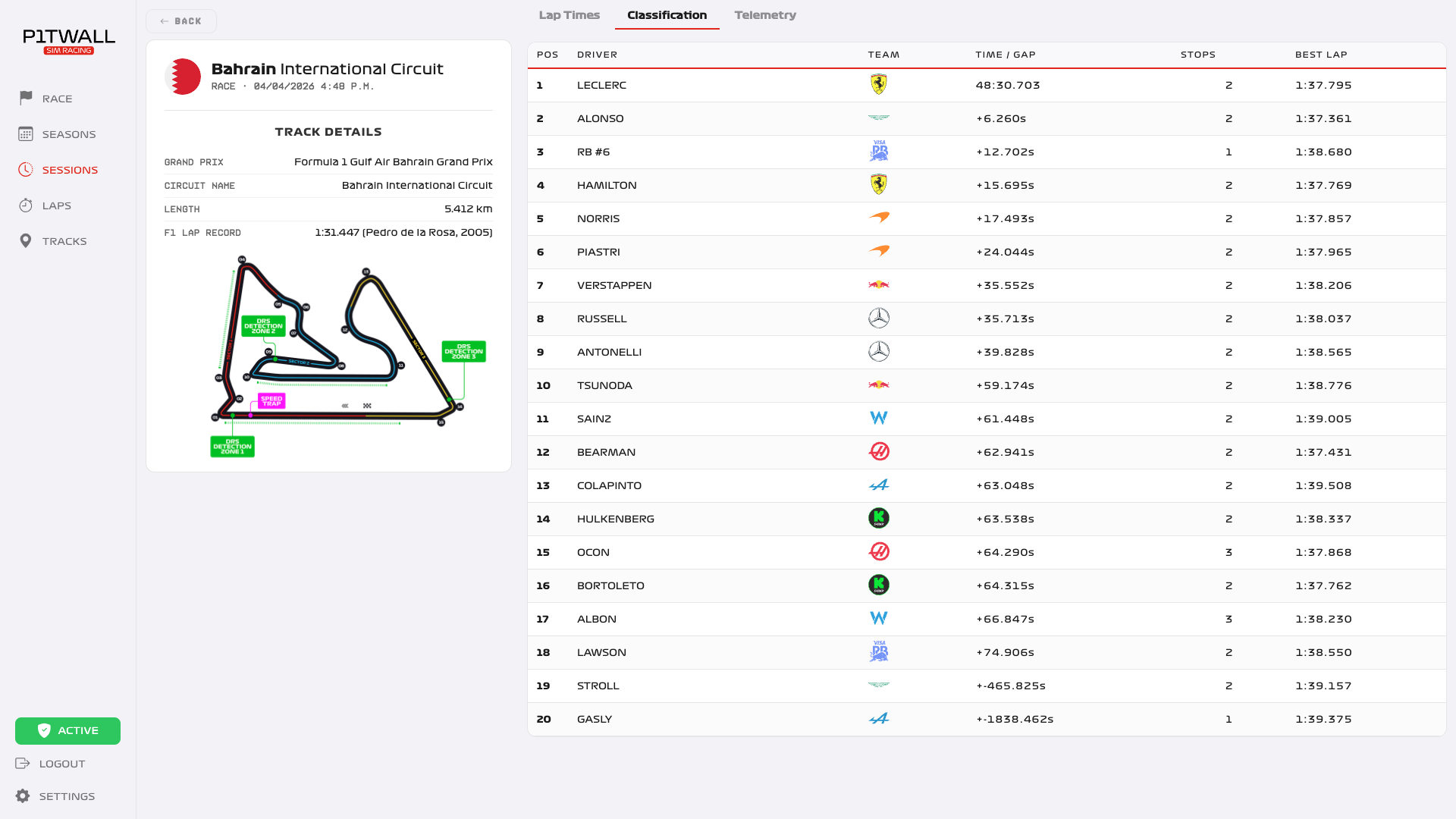Click Lawson's Visa RB team logo
1456x819 pixels.
[x=879, y=652]
